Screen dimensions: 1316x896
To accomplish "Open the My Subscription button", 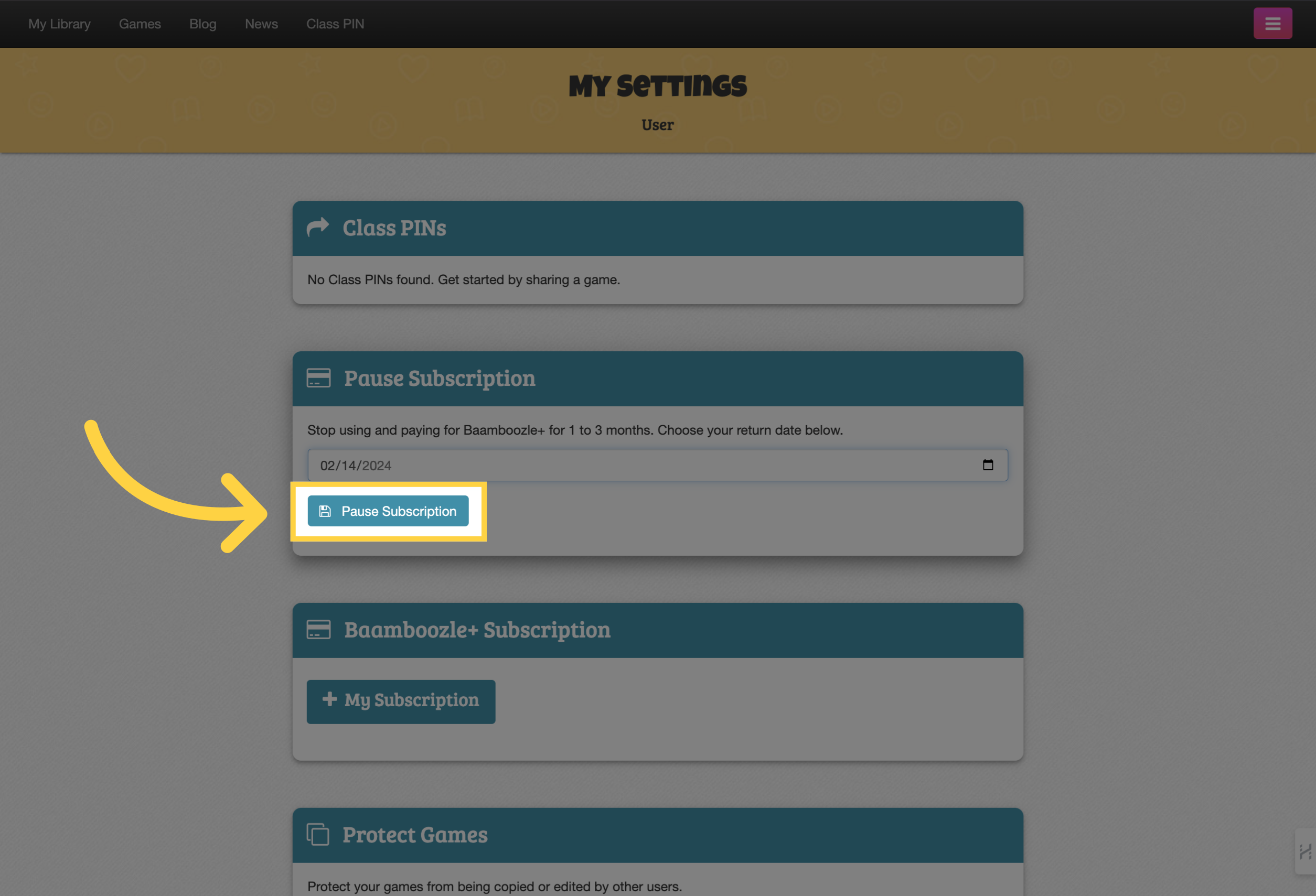I will pyautogui.click(x=401, y=701).
